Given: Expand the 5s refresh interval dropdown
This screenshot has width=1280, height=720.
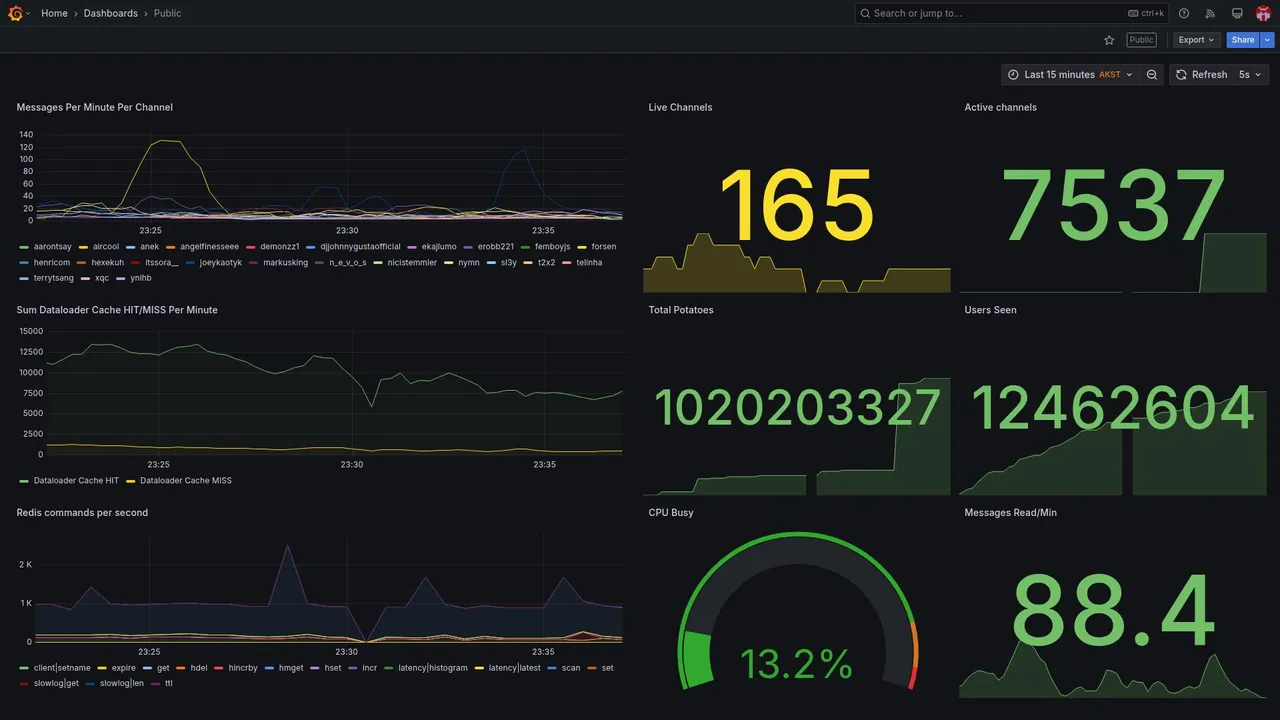Looking at the screenshot, I should [x=1251, y=74].
